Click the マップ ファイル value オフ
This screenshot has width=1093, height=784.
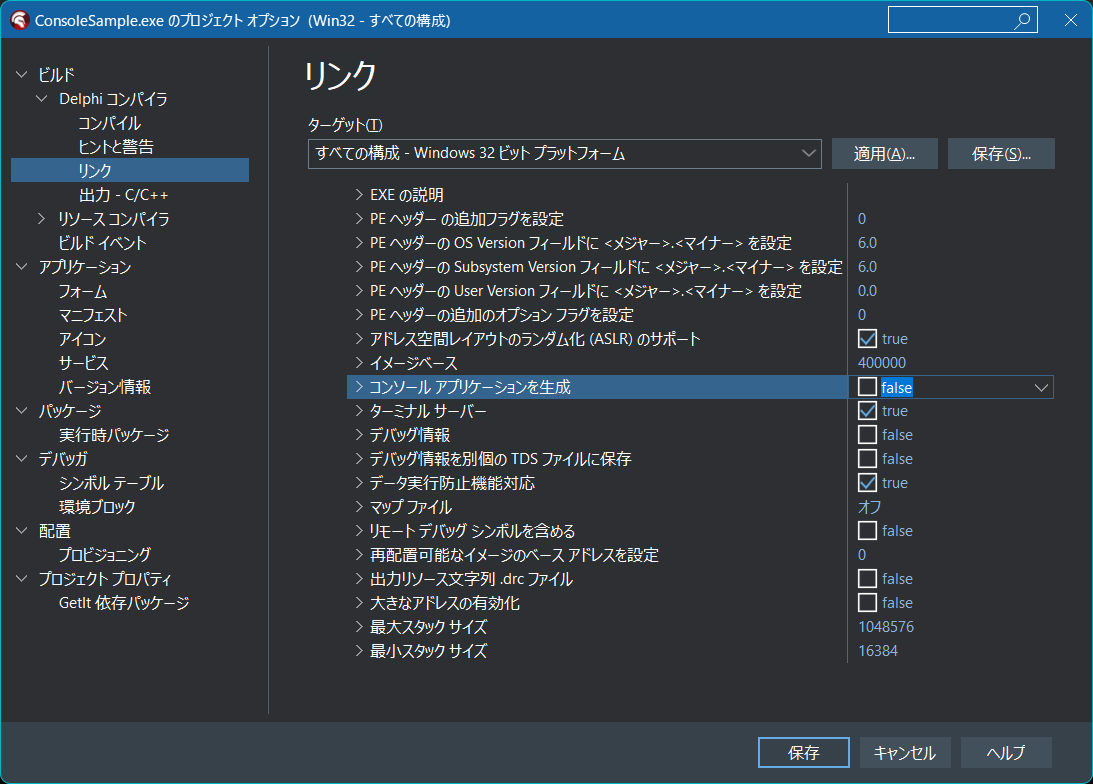pos(869,507)
